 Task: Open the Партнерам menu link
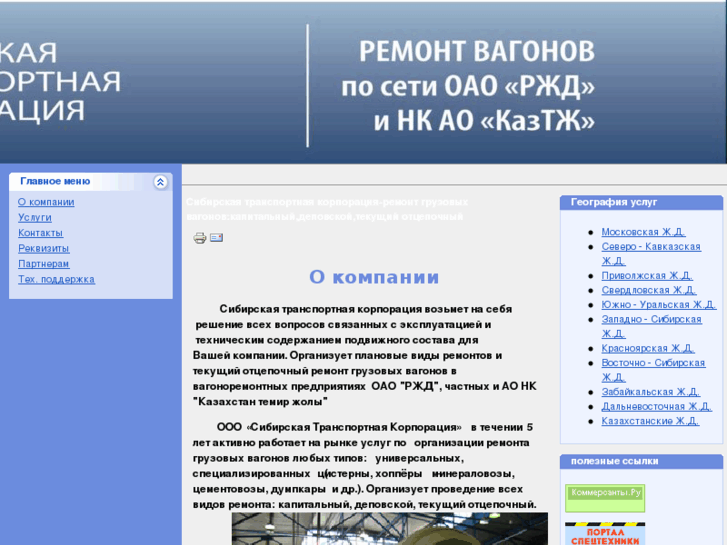44,264
